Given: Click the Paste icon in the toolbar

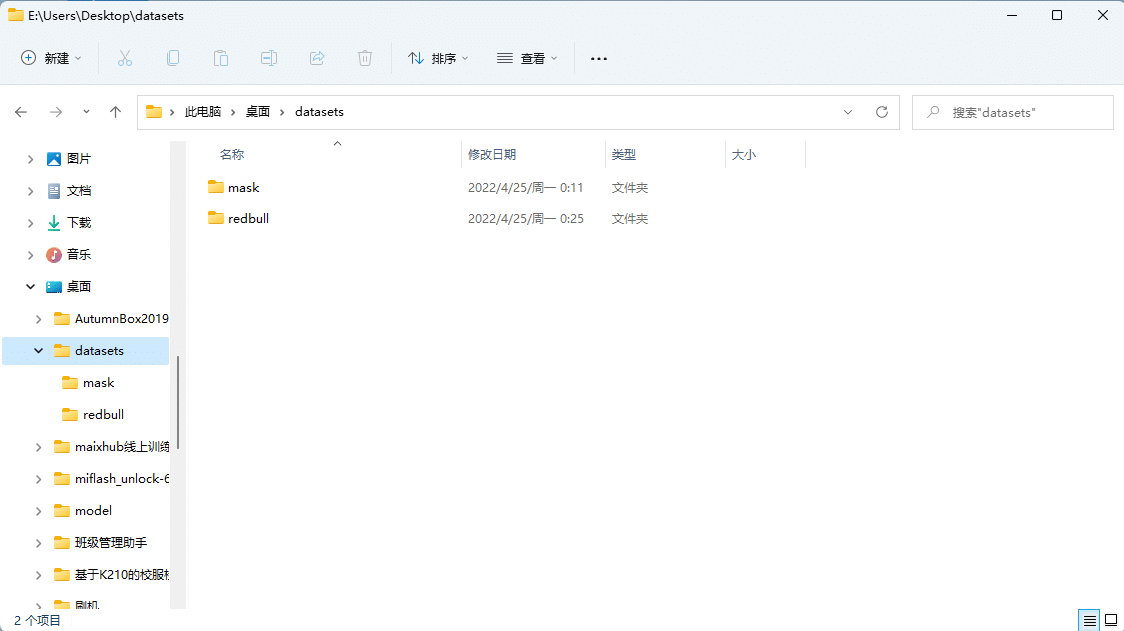Looking at the screenshot, I should [x=220, y=58].
